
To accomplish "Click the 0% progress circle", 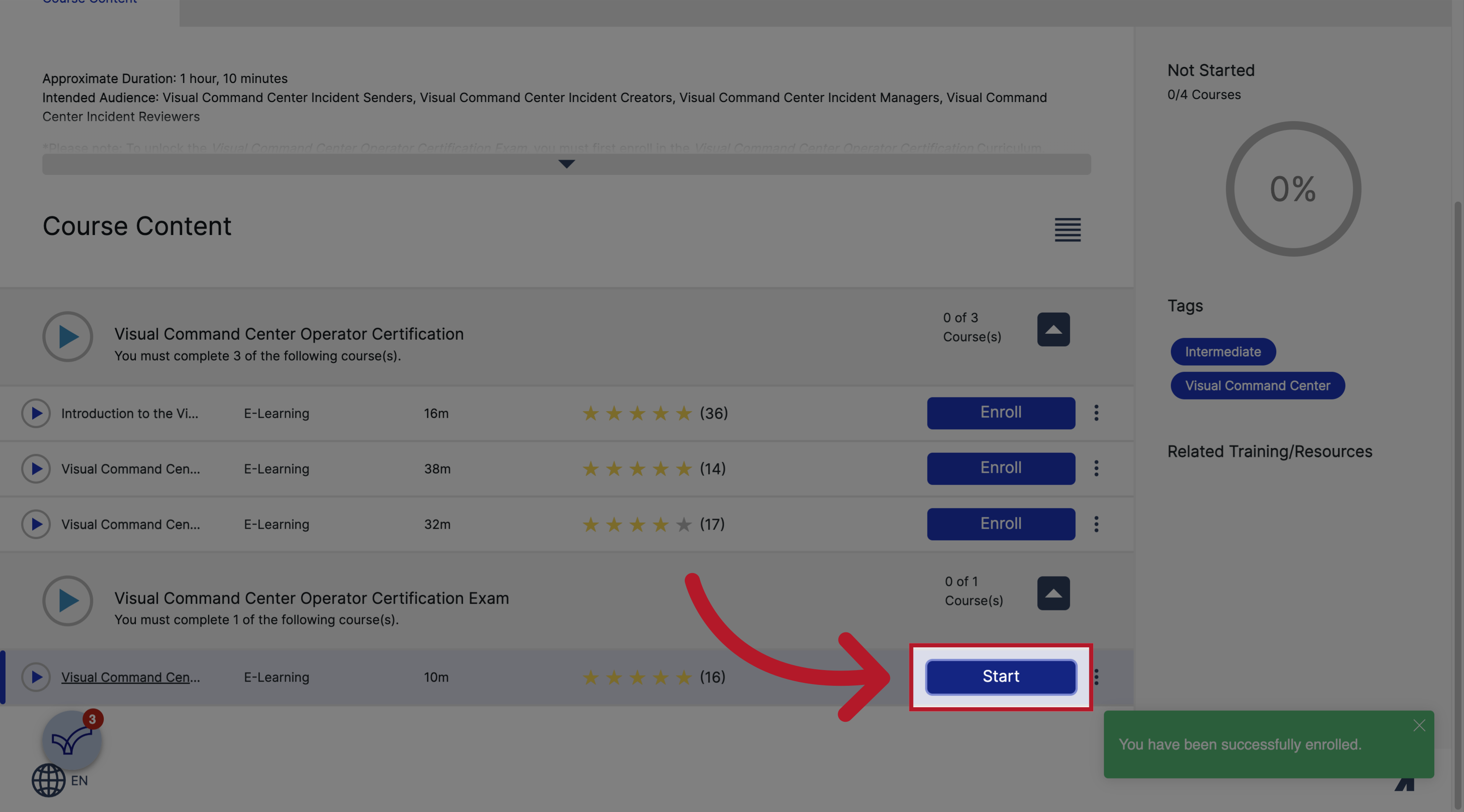I will tap(1293, 190).
